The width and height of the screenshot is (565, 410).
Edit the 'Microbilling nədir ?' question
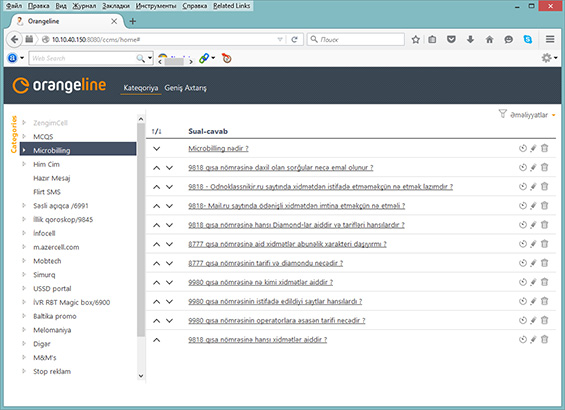point(533,148)
